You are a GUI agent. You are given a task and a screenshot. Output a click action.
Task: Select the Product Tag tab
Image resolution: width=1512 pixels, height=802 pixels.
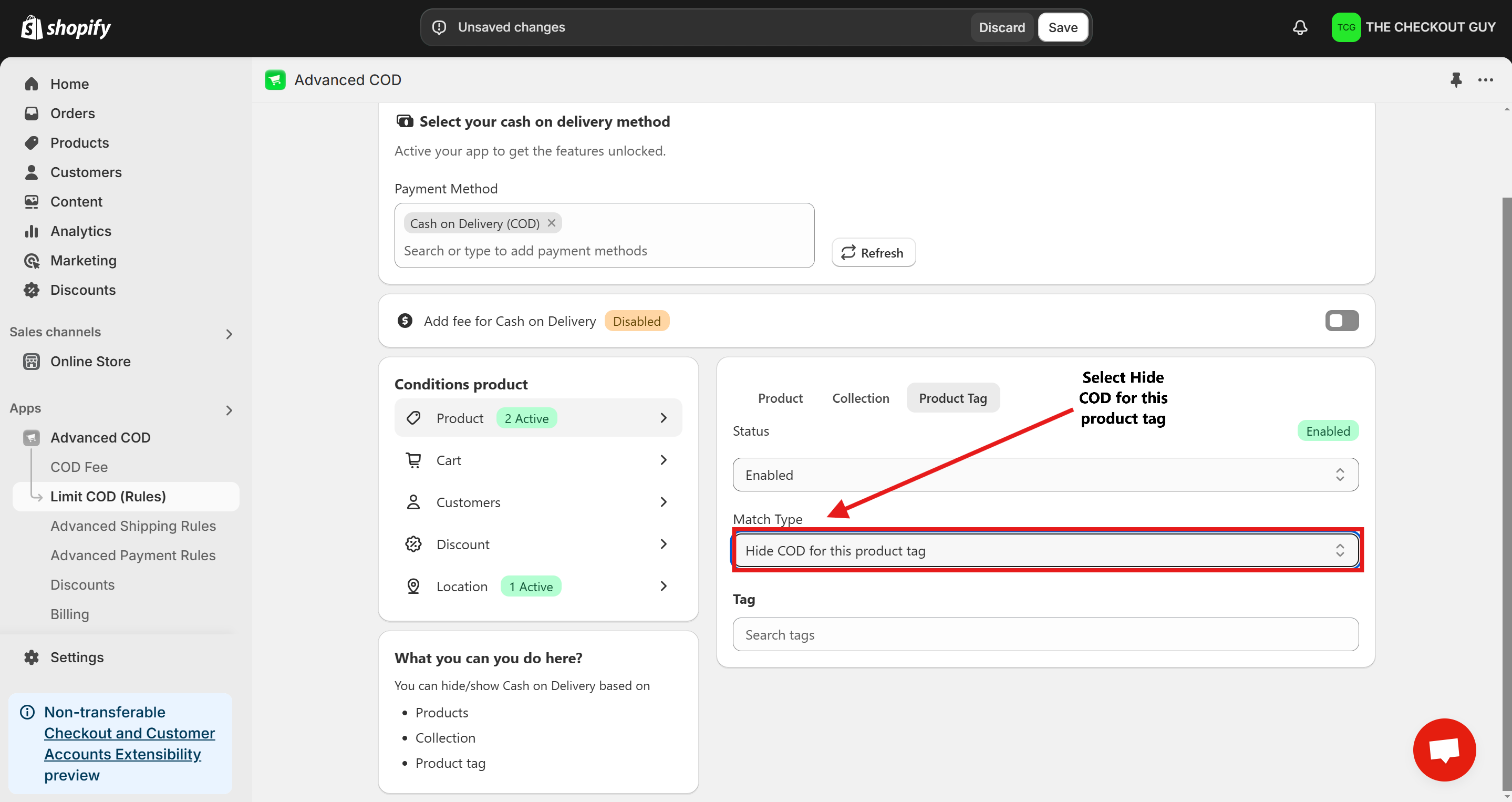pos(952,398)
